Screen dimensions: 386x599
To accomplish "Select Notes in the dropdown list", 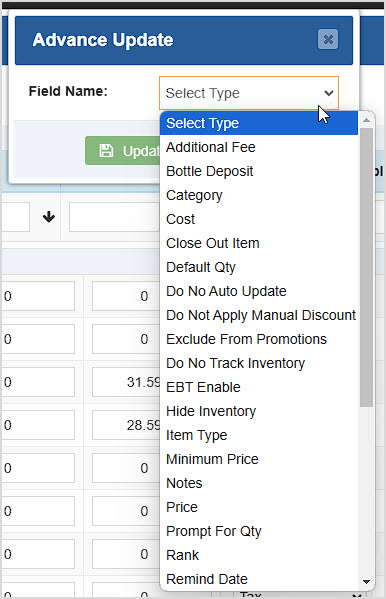I will pyautogui.click(x=259, y=483).
